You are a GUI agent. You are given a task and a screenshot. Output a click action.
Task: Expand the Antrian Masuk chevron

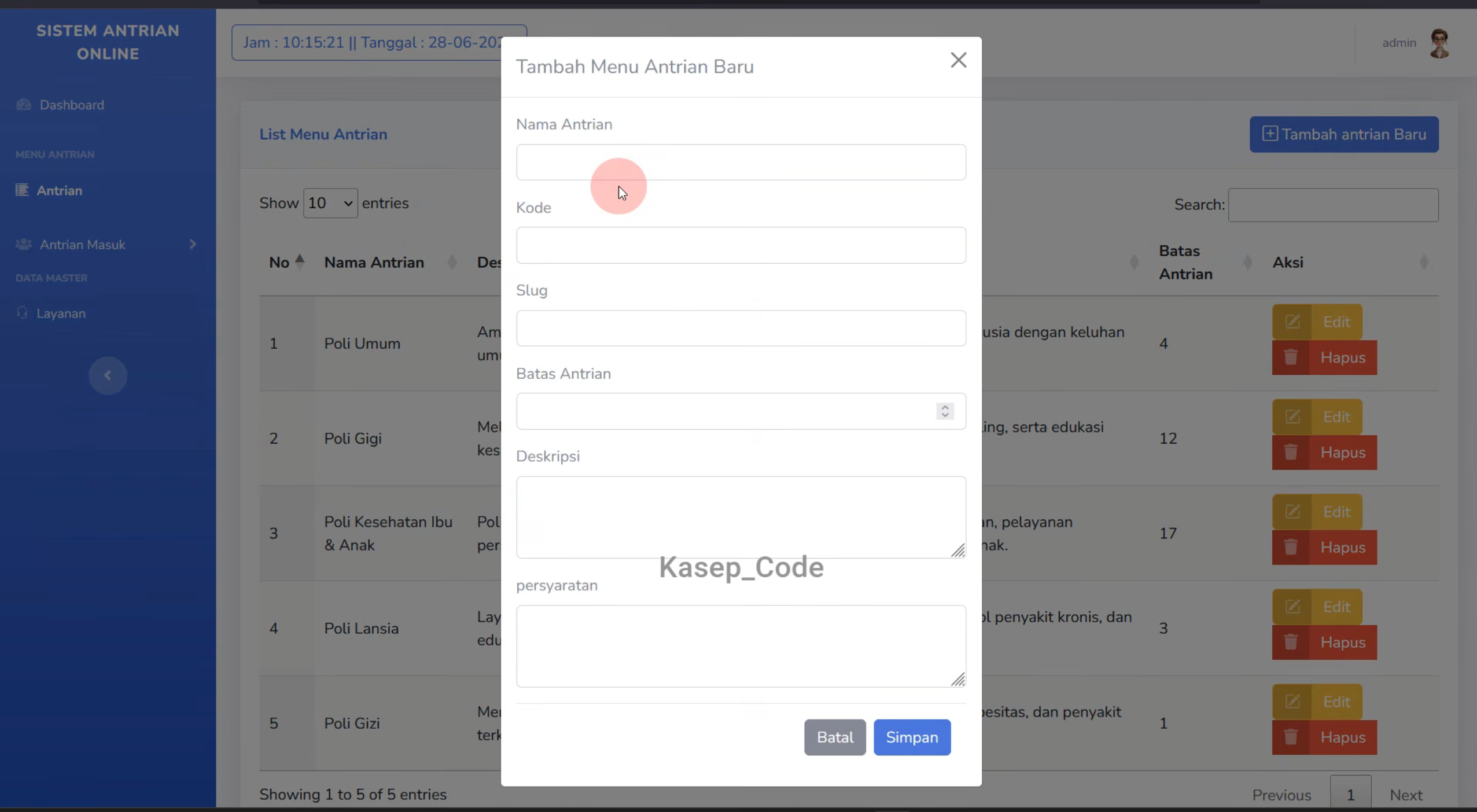[193, 245]
